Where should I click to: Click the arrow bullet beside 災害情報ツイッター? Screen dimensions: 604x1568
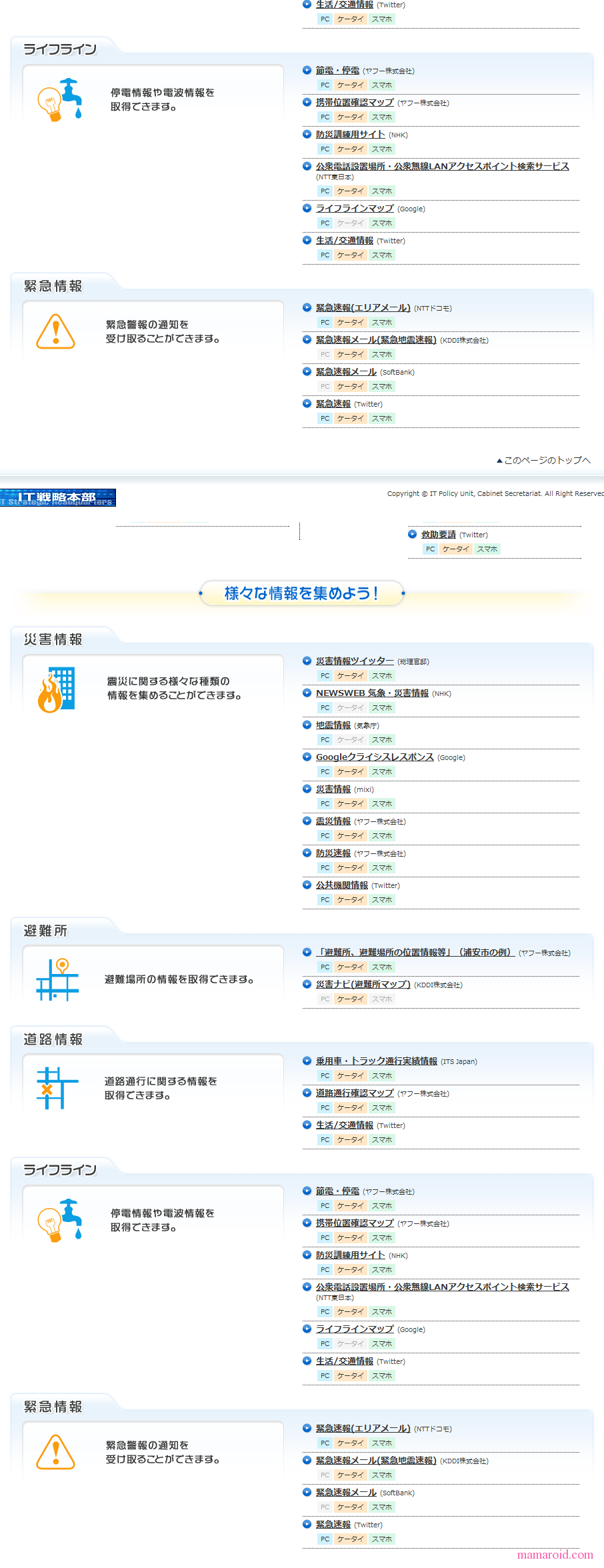pos(307,661)
